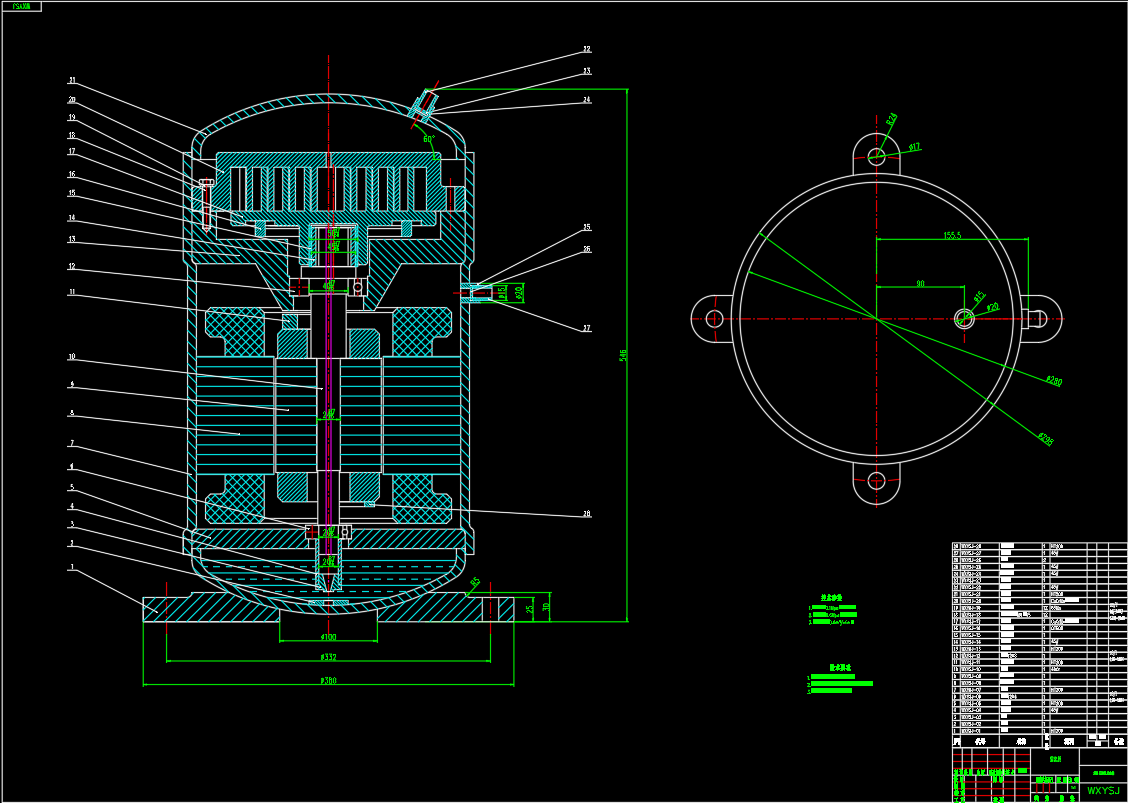Select top mounting lug hole in plan view
Image resolution: width=1128 pixels, height=803 pixels.
(x=876, y=156)
